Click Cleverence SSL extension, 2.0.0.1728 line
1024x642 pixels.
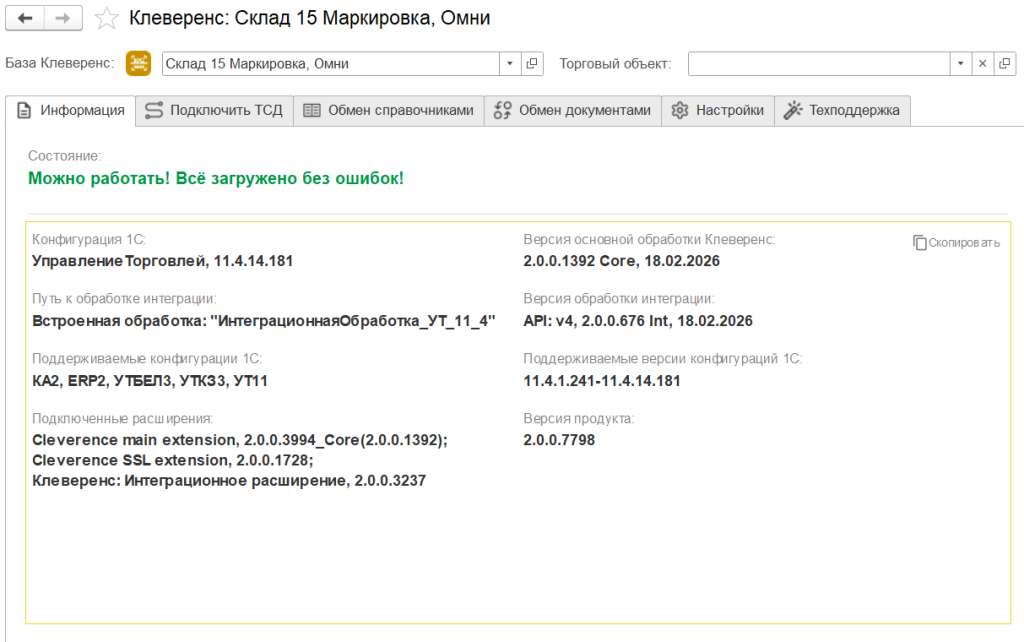coord(173,460)
